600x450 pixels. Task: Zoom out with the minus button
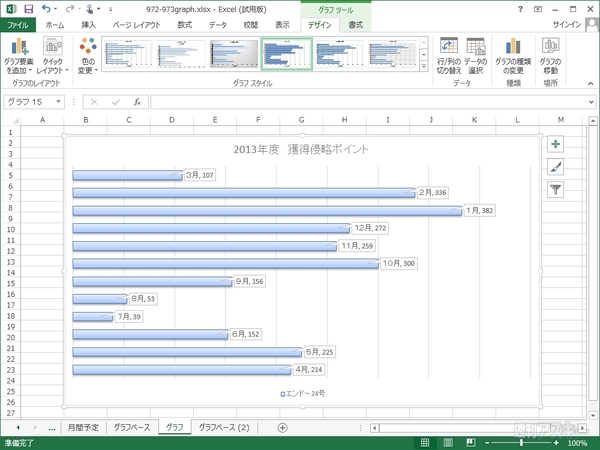(x=487, y=443)
